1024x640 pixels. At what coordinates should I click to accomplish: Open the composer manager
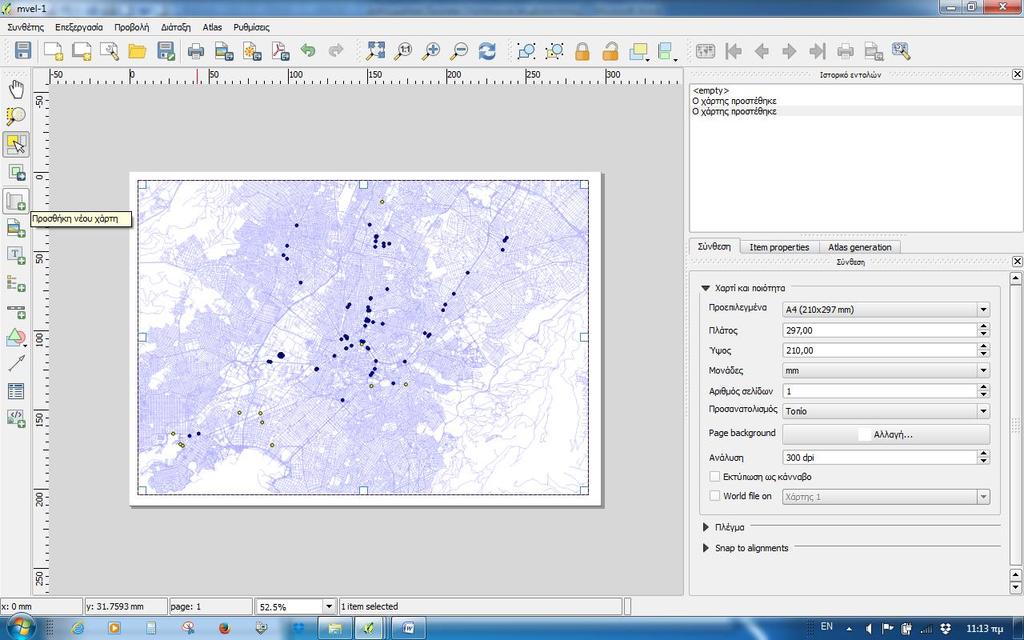click(109, 51)
